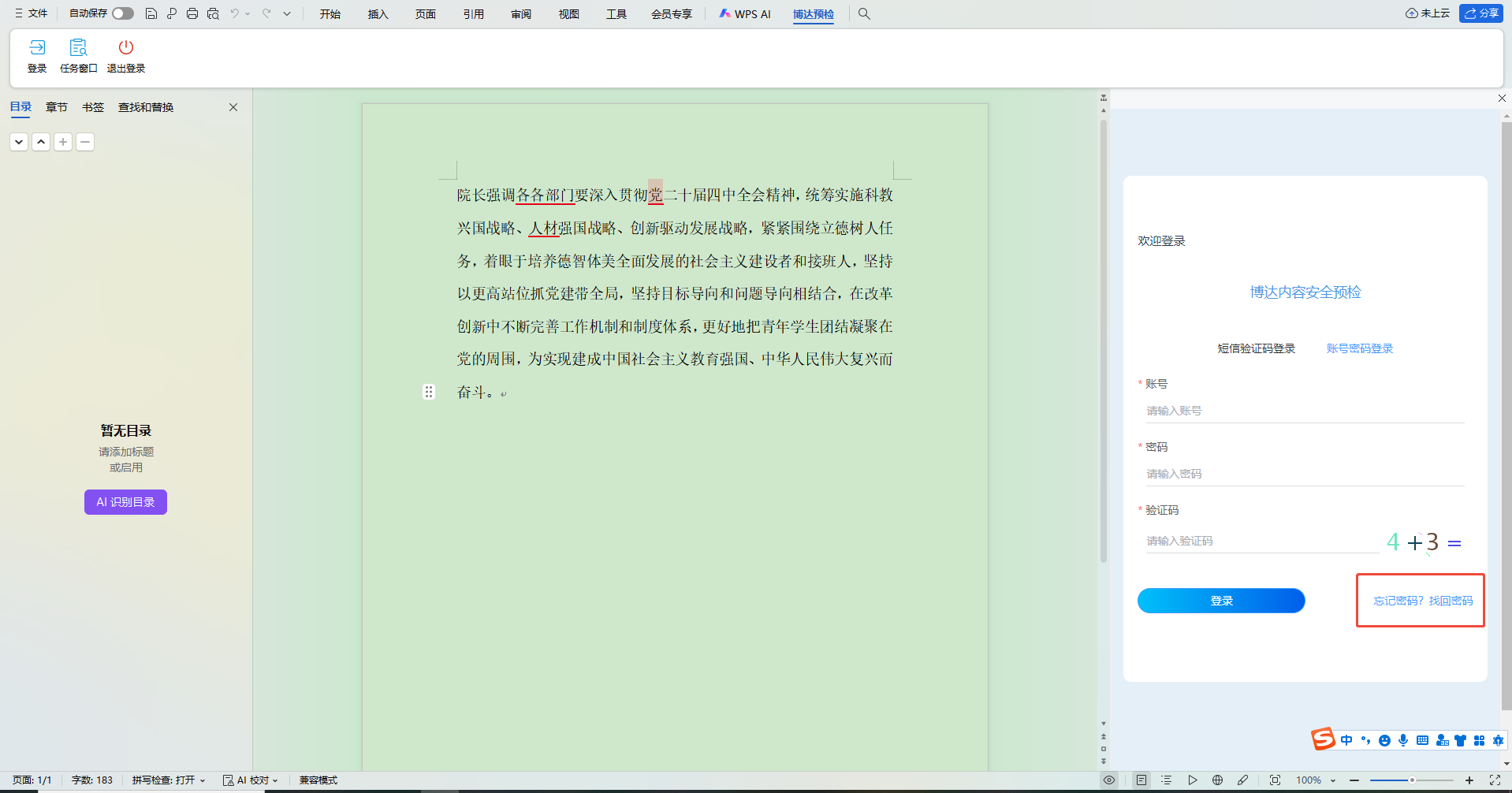Open print preview from quick toolbar
This screenshot has height=793, width=1512.
click(x=213, y=13)
